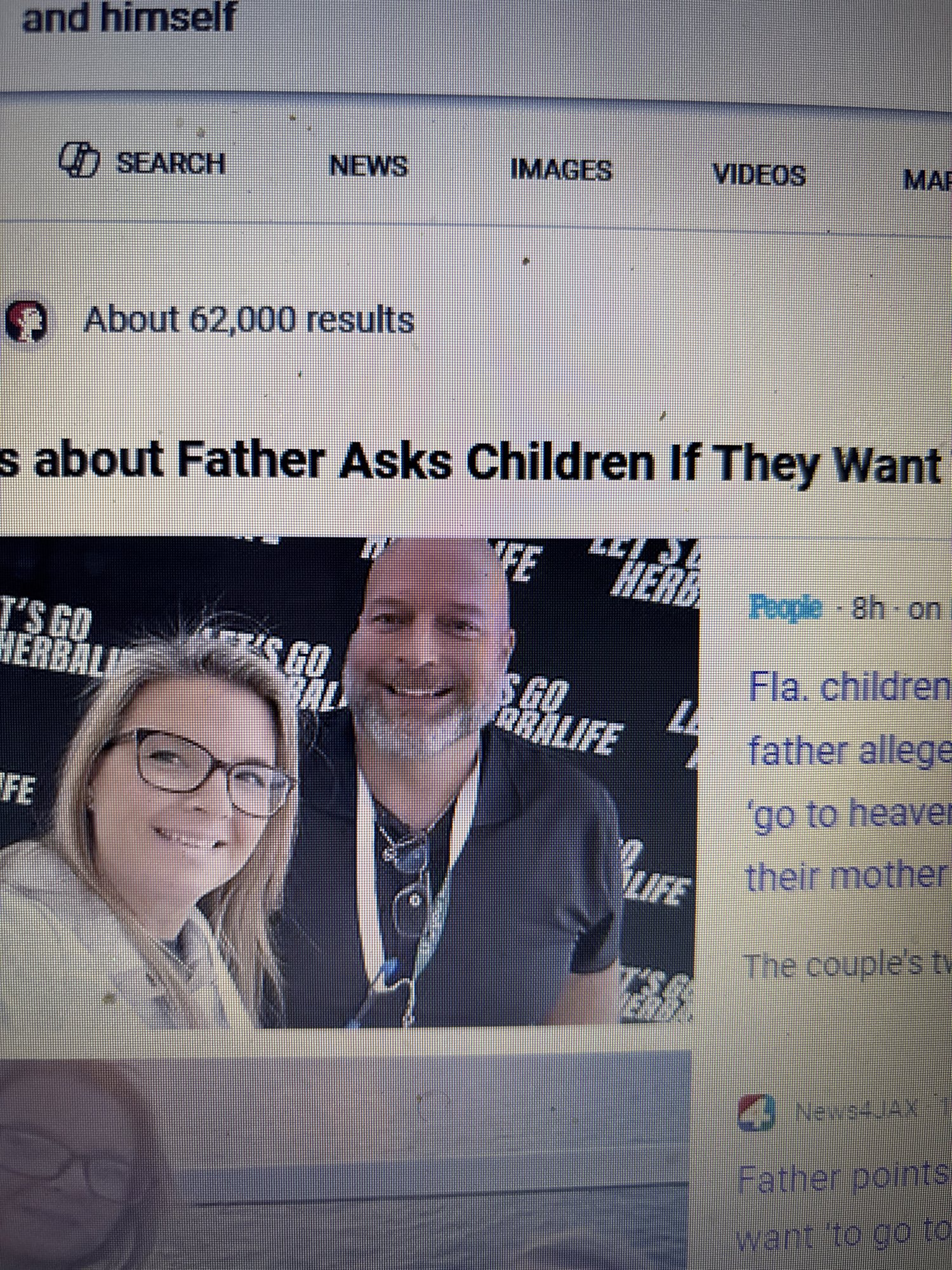Click the 'About 62,000 results' text
Image resolution: width=952 pixels, height=1270 pixels.
point(249,319)
